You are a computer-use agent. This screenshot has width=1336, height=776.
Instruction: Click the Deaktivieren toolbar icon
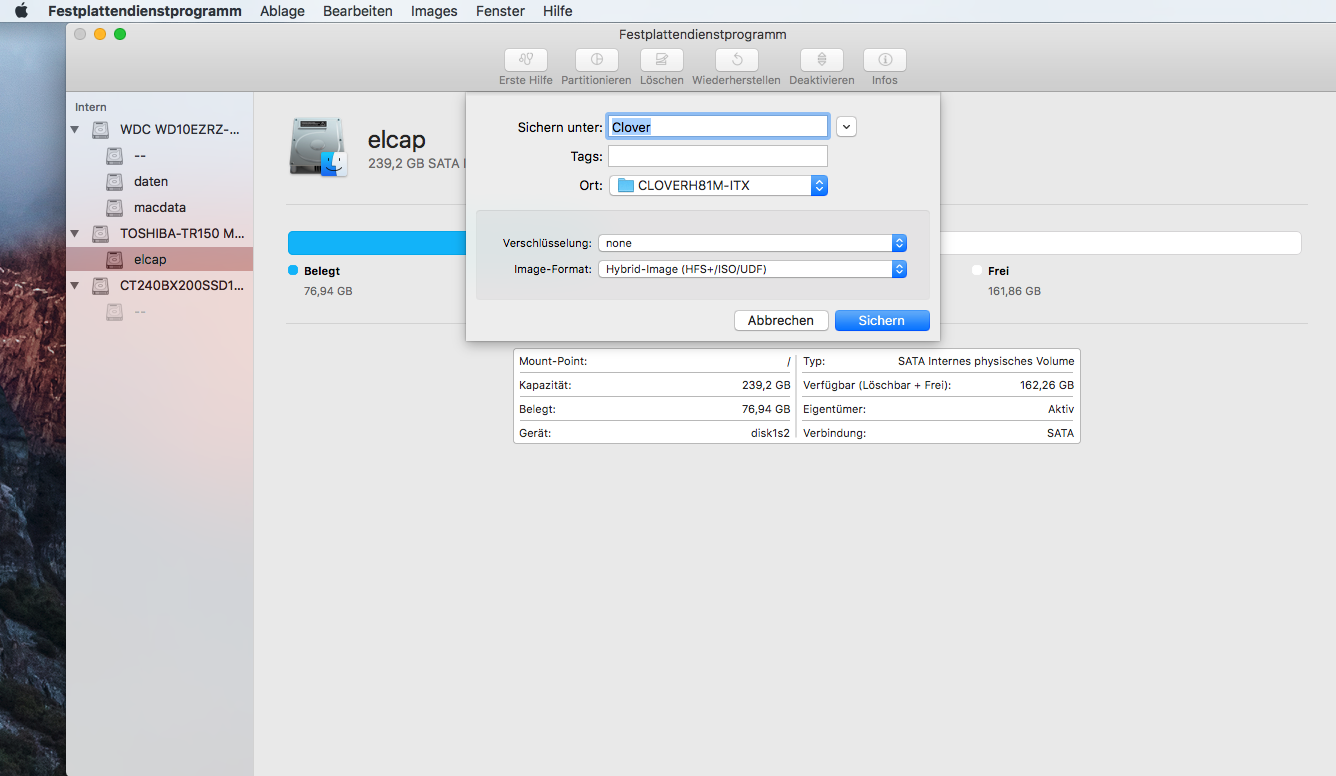click(821, 60)
